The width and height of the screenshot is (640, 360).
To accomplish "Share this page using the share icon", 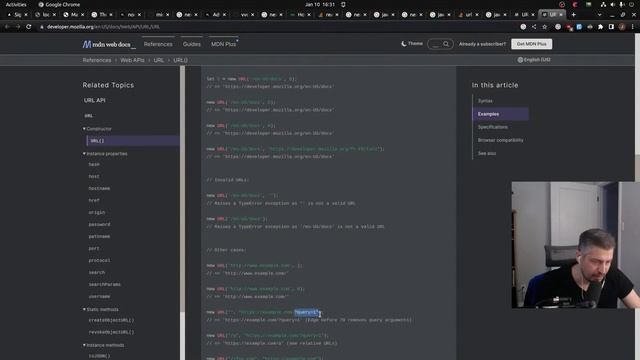I will pyautogui.click(x=534, y=27).
